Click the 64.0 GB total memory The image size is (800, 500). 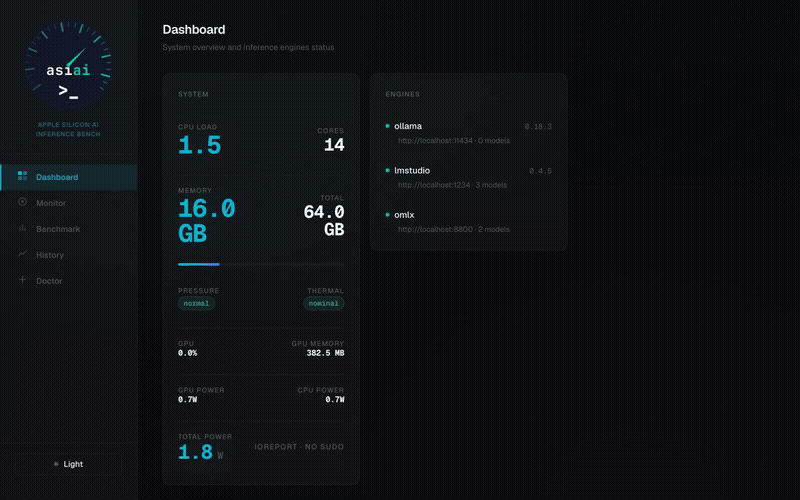324,220
